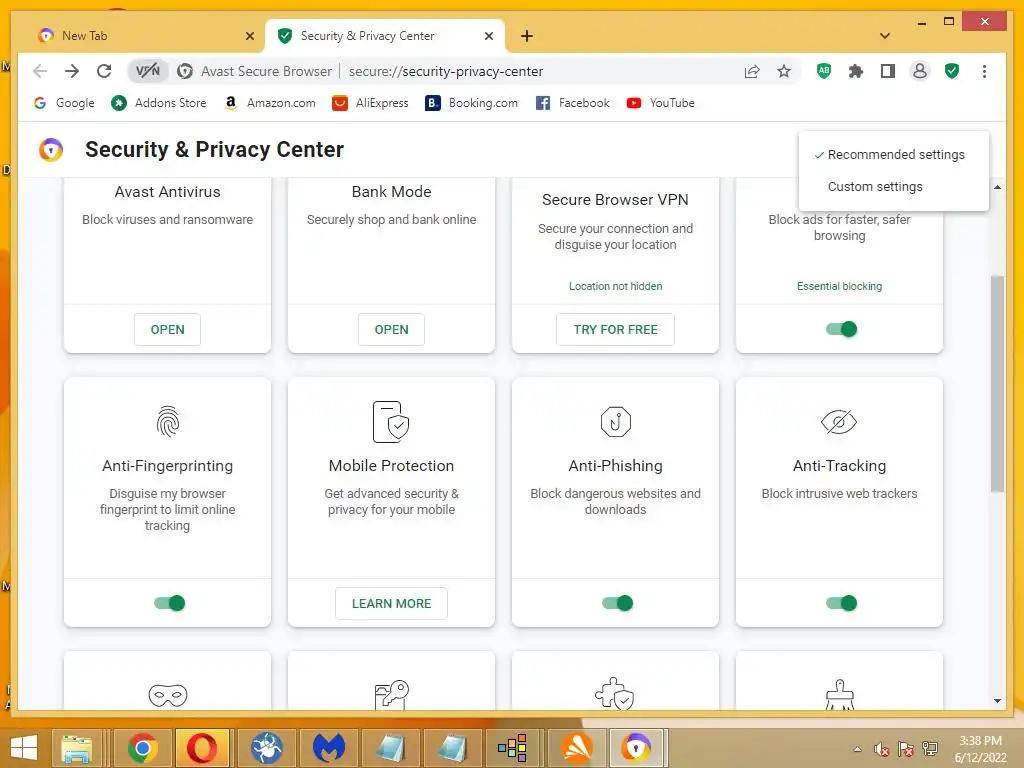Toggle Anti-Phishing switch
The height and width of the screenshot is (768, 1024).
(617, 603)
